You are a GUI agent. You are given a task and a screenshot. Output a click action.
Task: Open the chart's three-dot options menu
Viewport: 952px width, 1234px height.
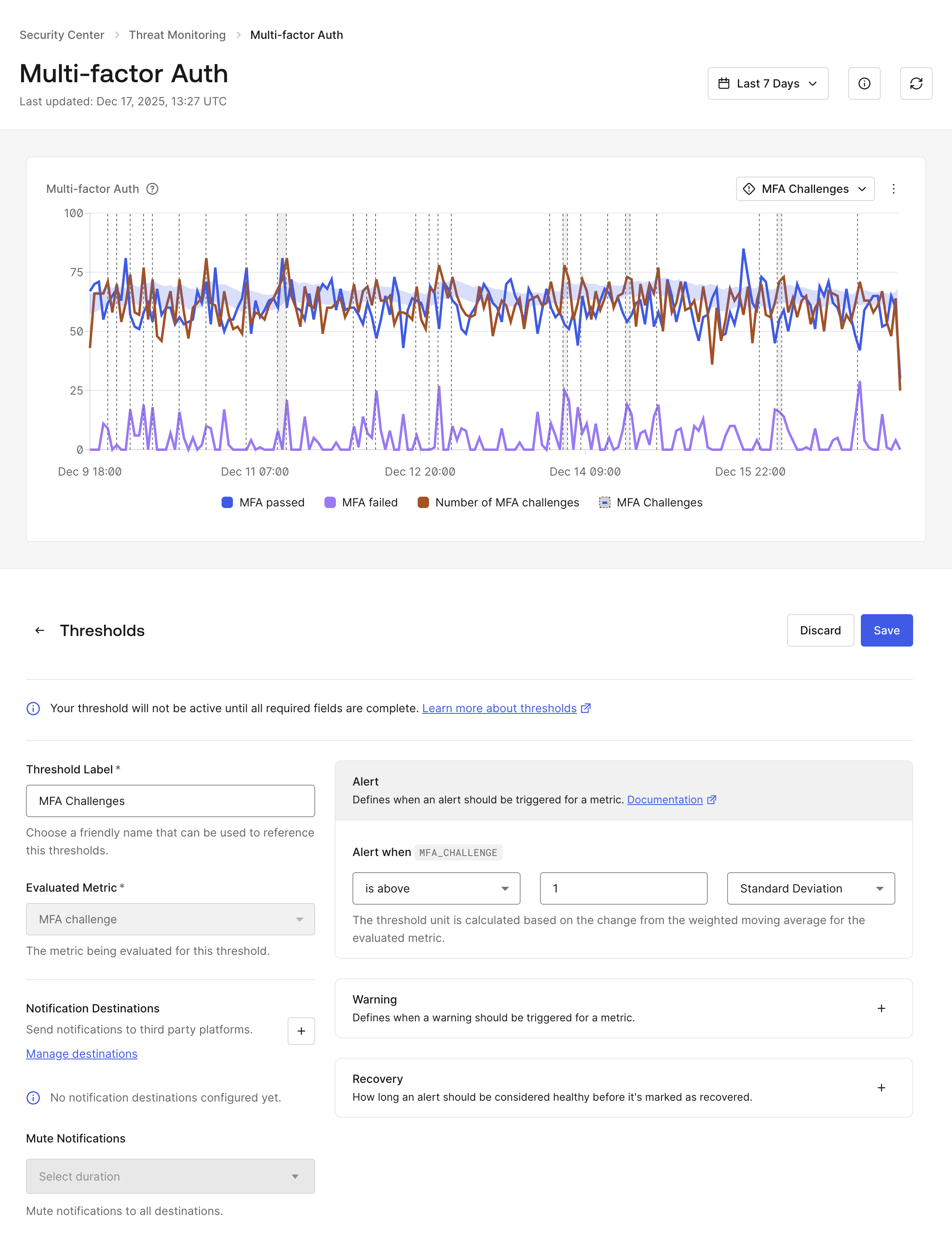[893, 189]
